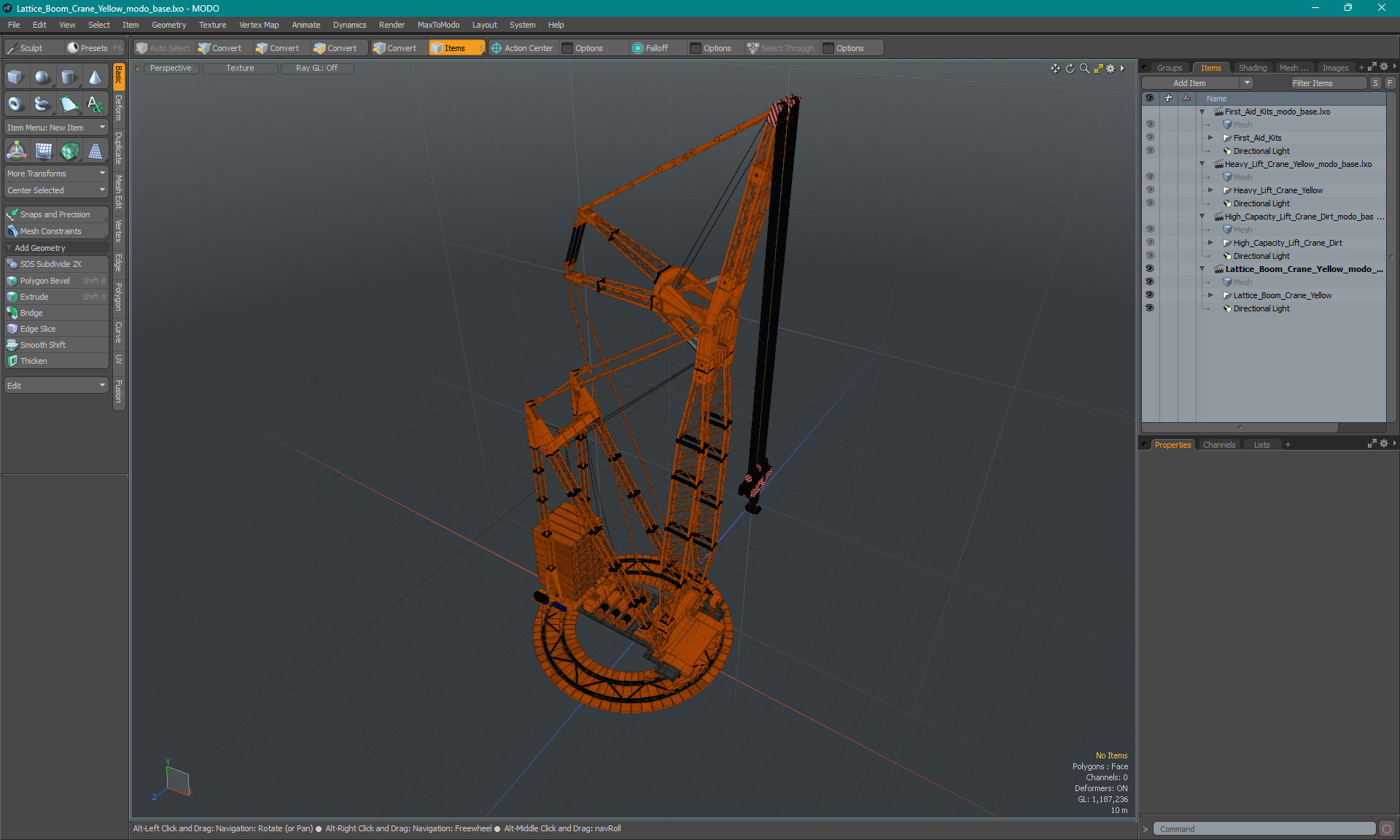The image size is (1400, 840).
Task: Collapse Add Geometry section
Action: (9, 248)
